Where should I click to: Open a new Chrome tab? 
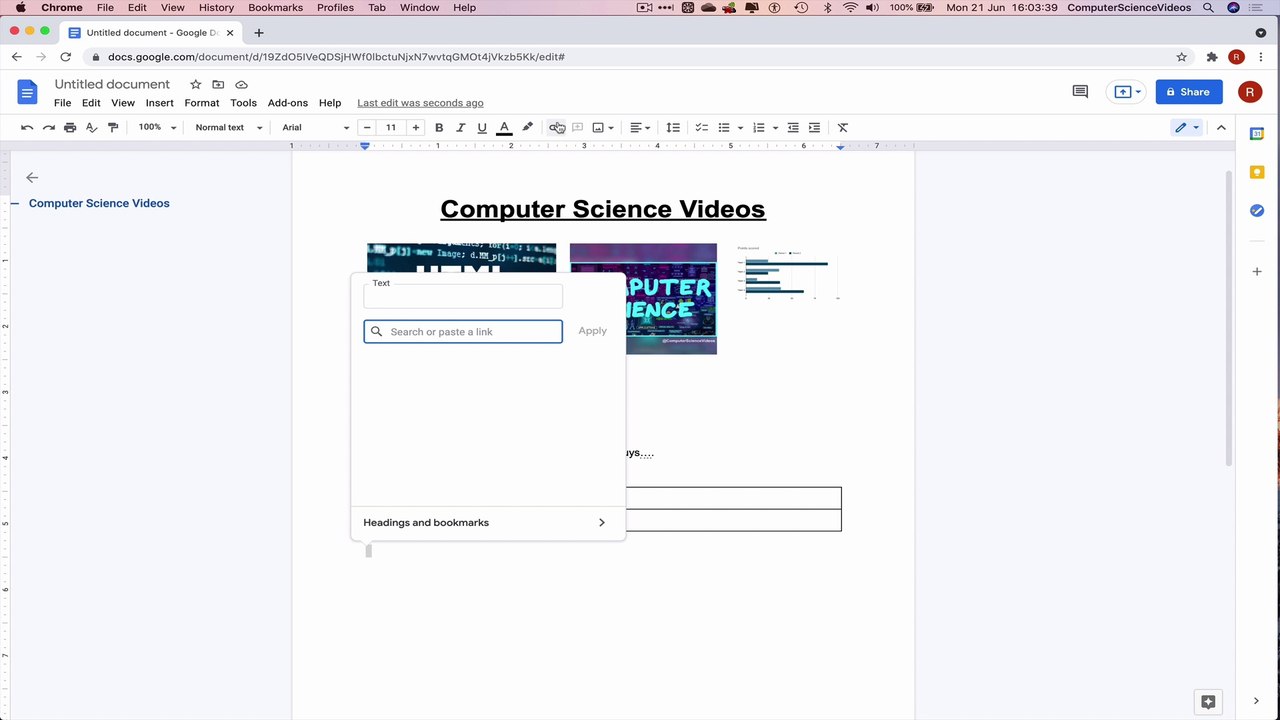259,32
